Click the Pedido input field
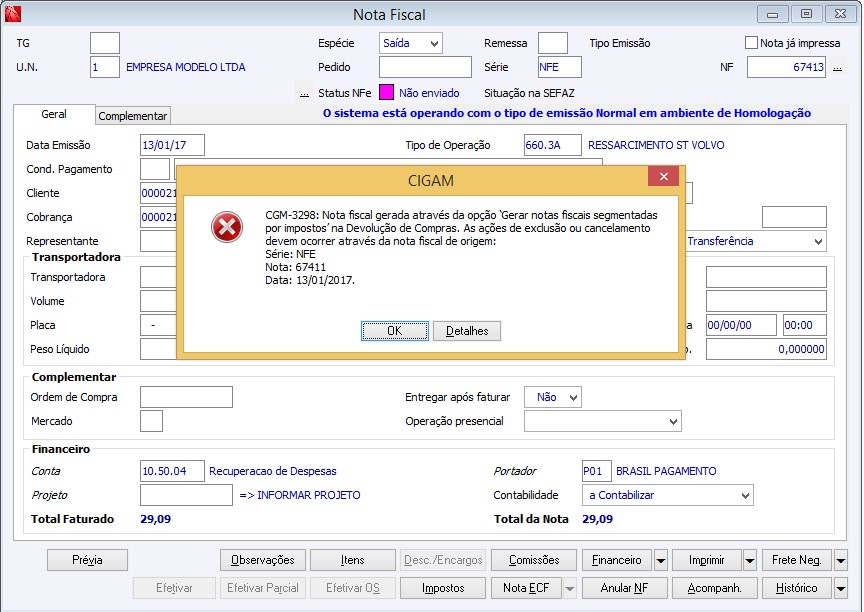 click(x=425, y=67)
